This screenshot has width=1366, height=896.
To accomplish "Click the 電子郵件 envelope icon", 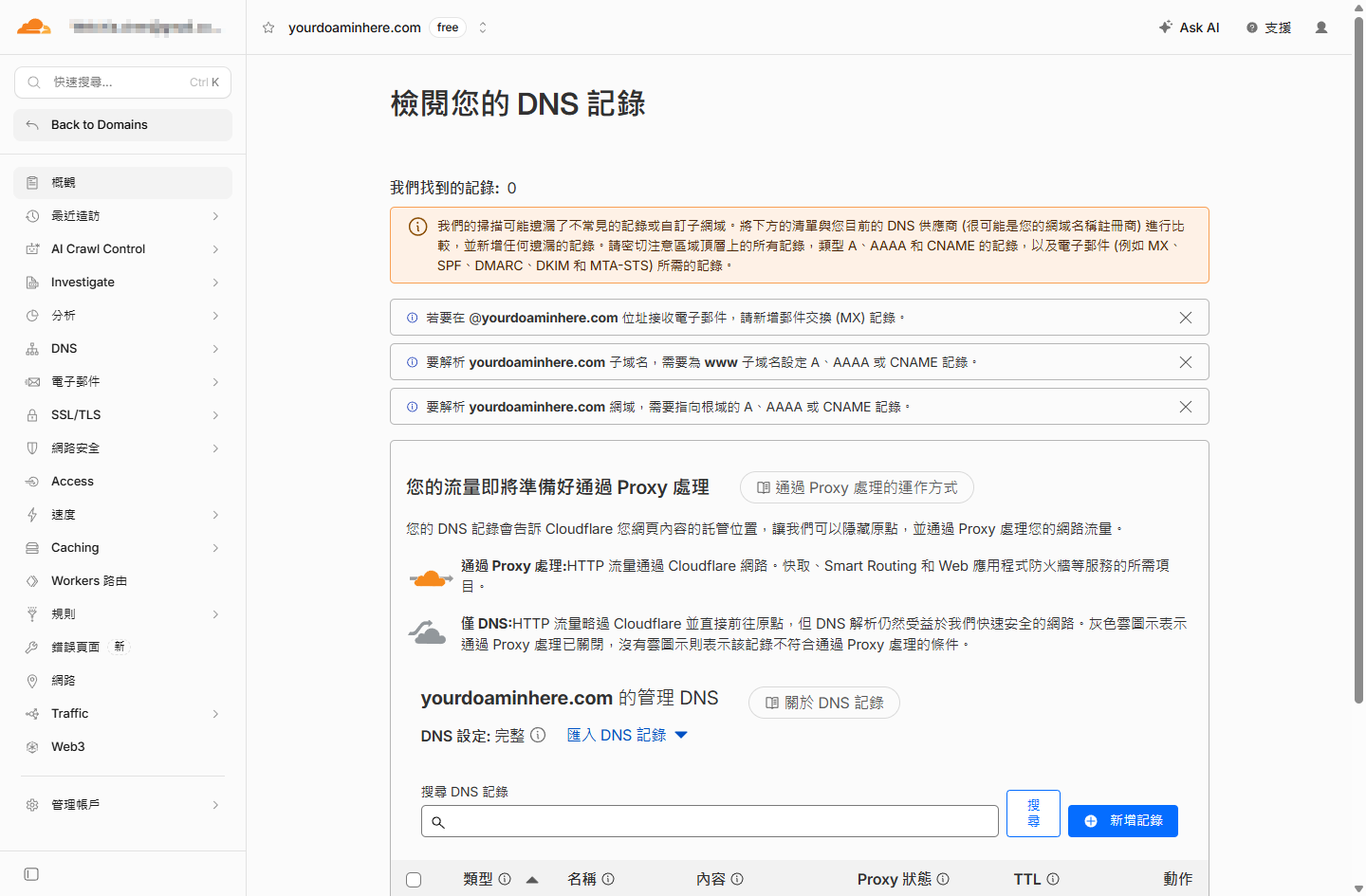I will coord(32,382).
